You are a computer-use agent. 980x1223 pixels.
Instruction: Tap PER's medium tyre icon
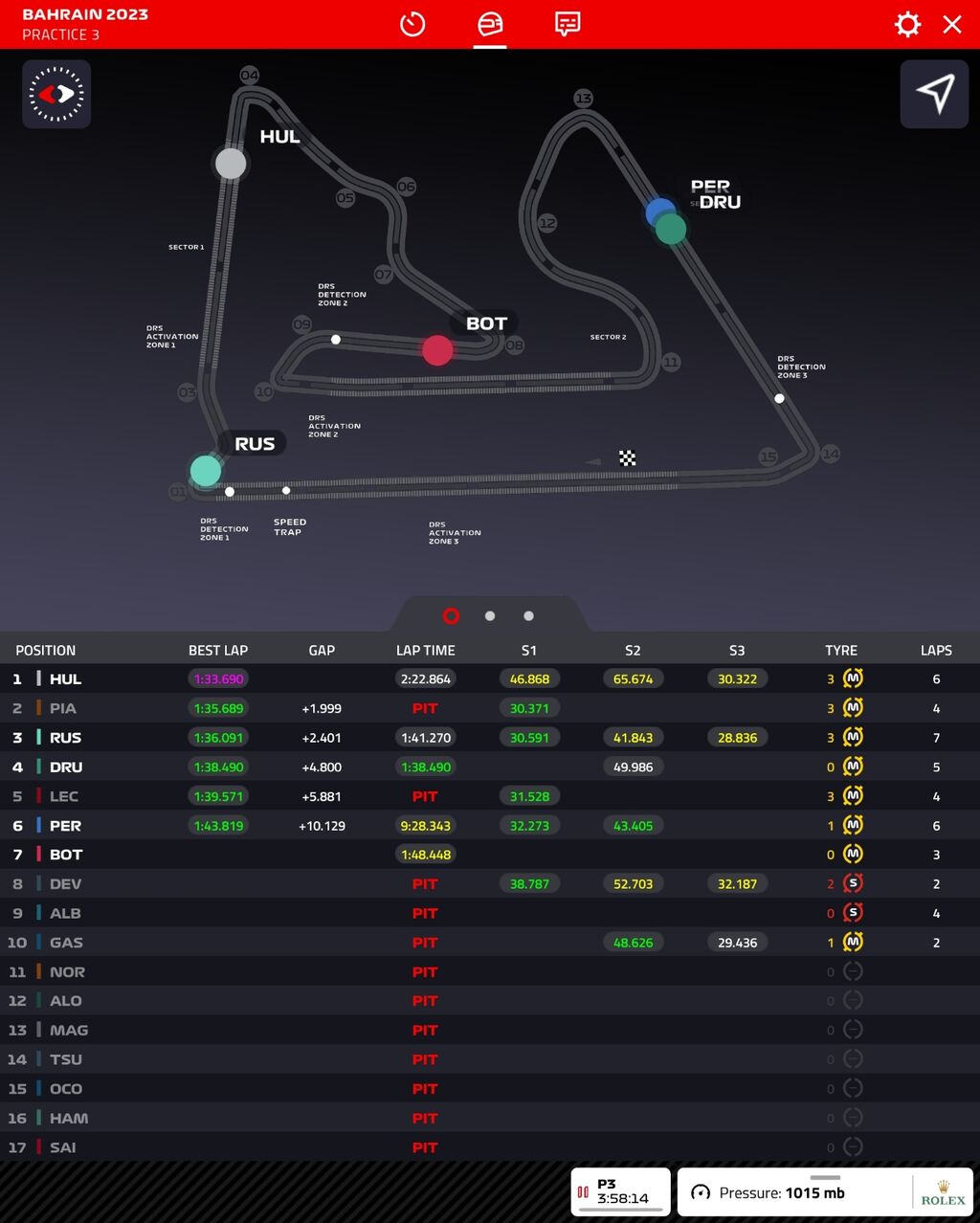click(x=853, y=825)
